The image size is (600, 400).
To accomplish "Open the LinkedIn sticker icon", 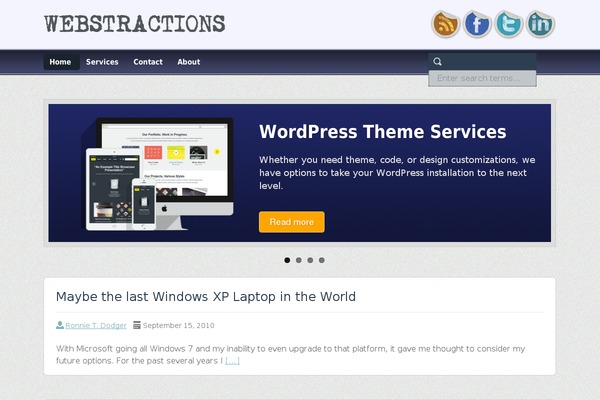I will click(540, 24).
